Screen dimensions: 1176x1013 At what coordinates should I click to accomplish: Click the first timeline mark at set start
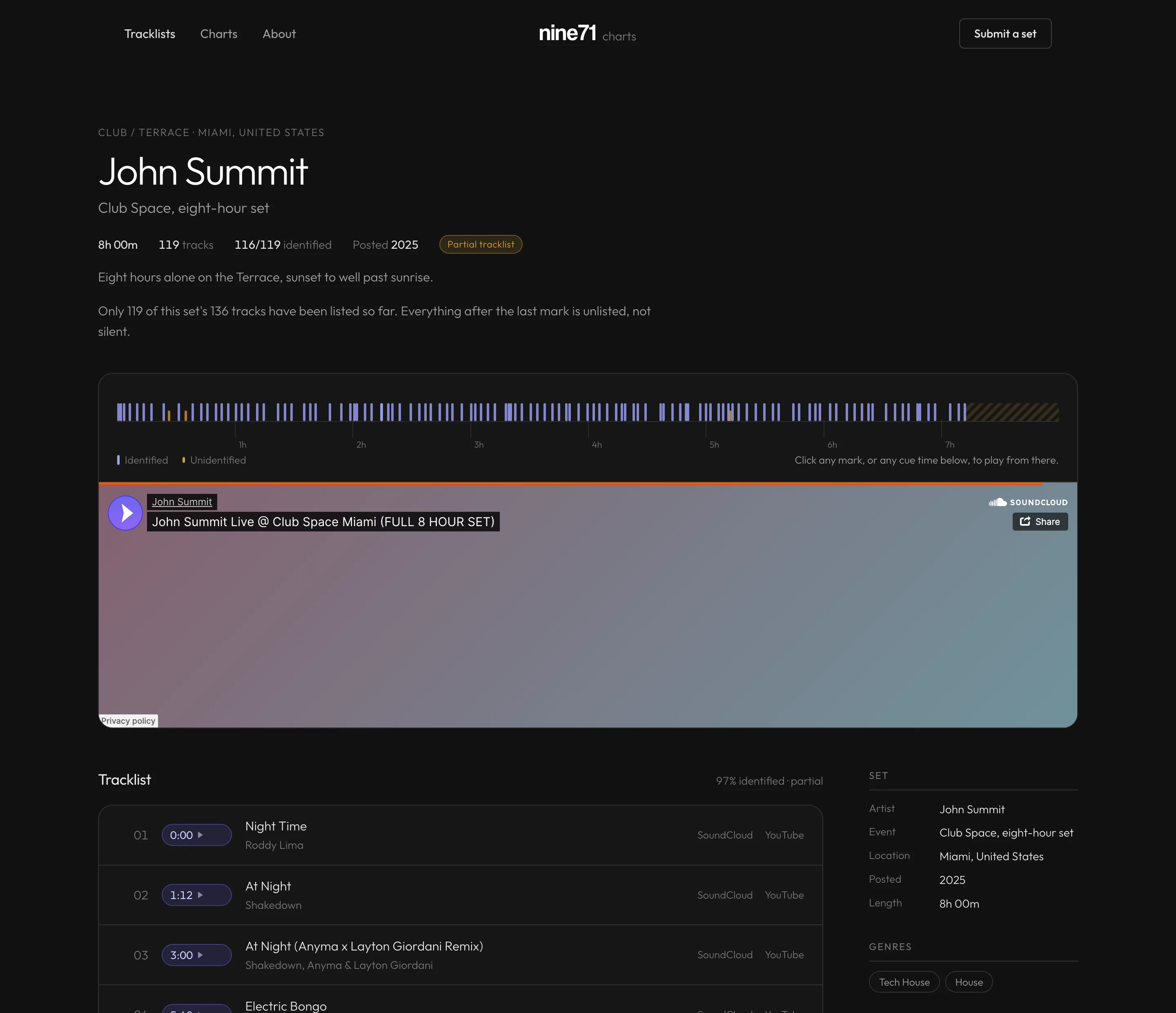(x=119, y=412)
